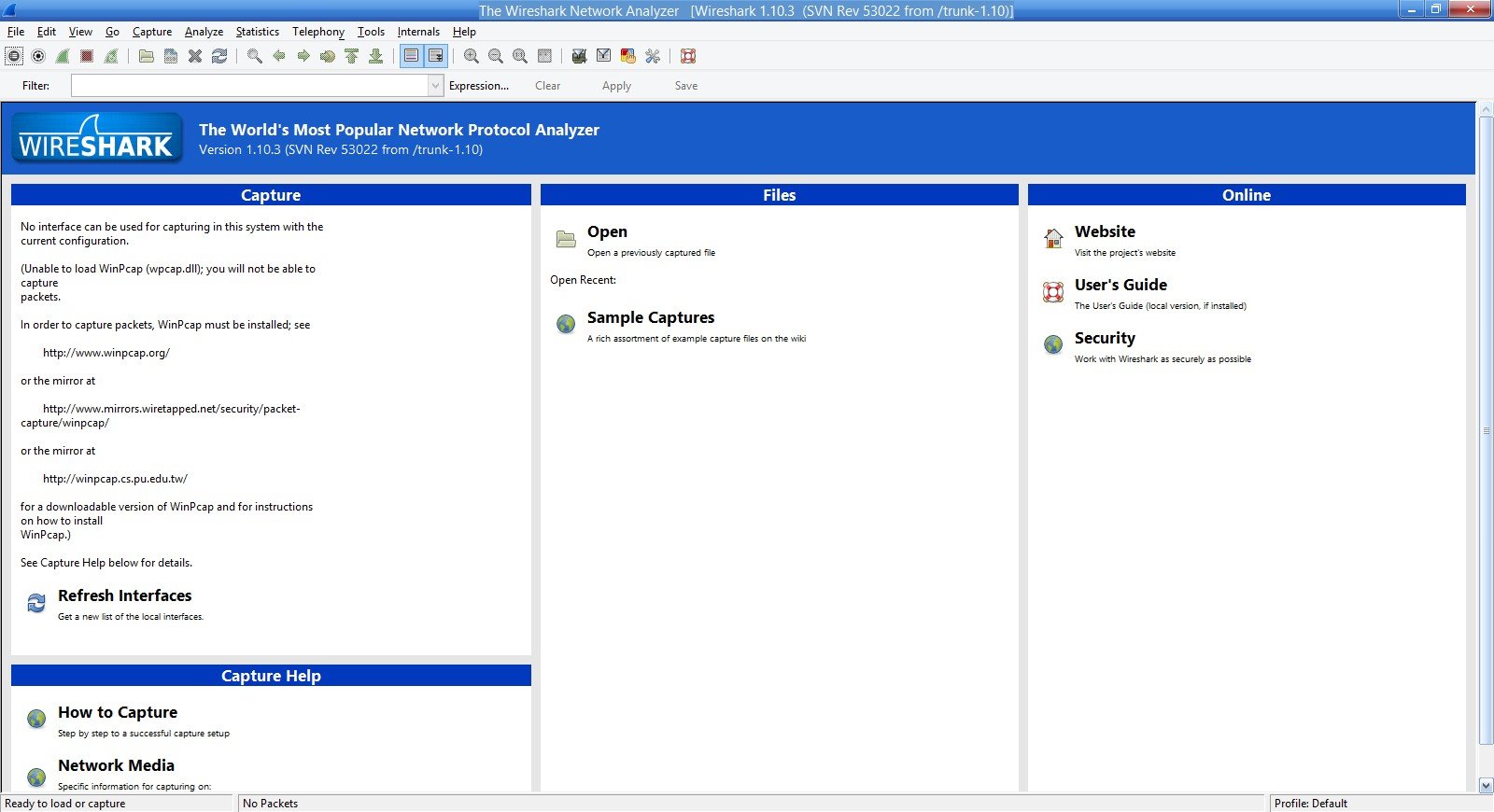This screenshot has height=812, width=1494.
Task: Jump to the first packet icon
Action: tap(352, 56)
